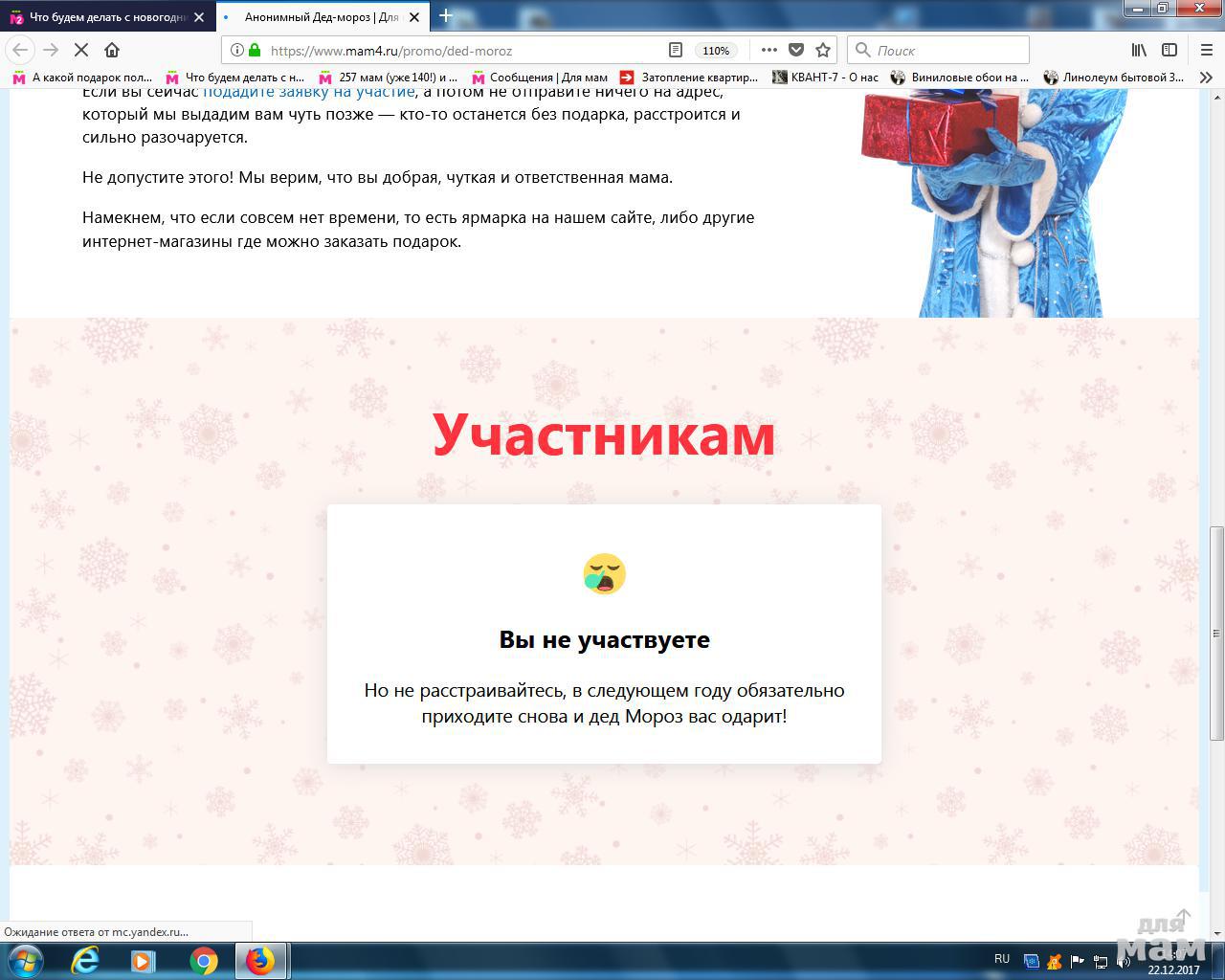Toggle reader view in address bar

click(x=676, y=50)
